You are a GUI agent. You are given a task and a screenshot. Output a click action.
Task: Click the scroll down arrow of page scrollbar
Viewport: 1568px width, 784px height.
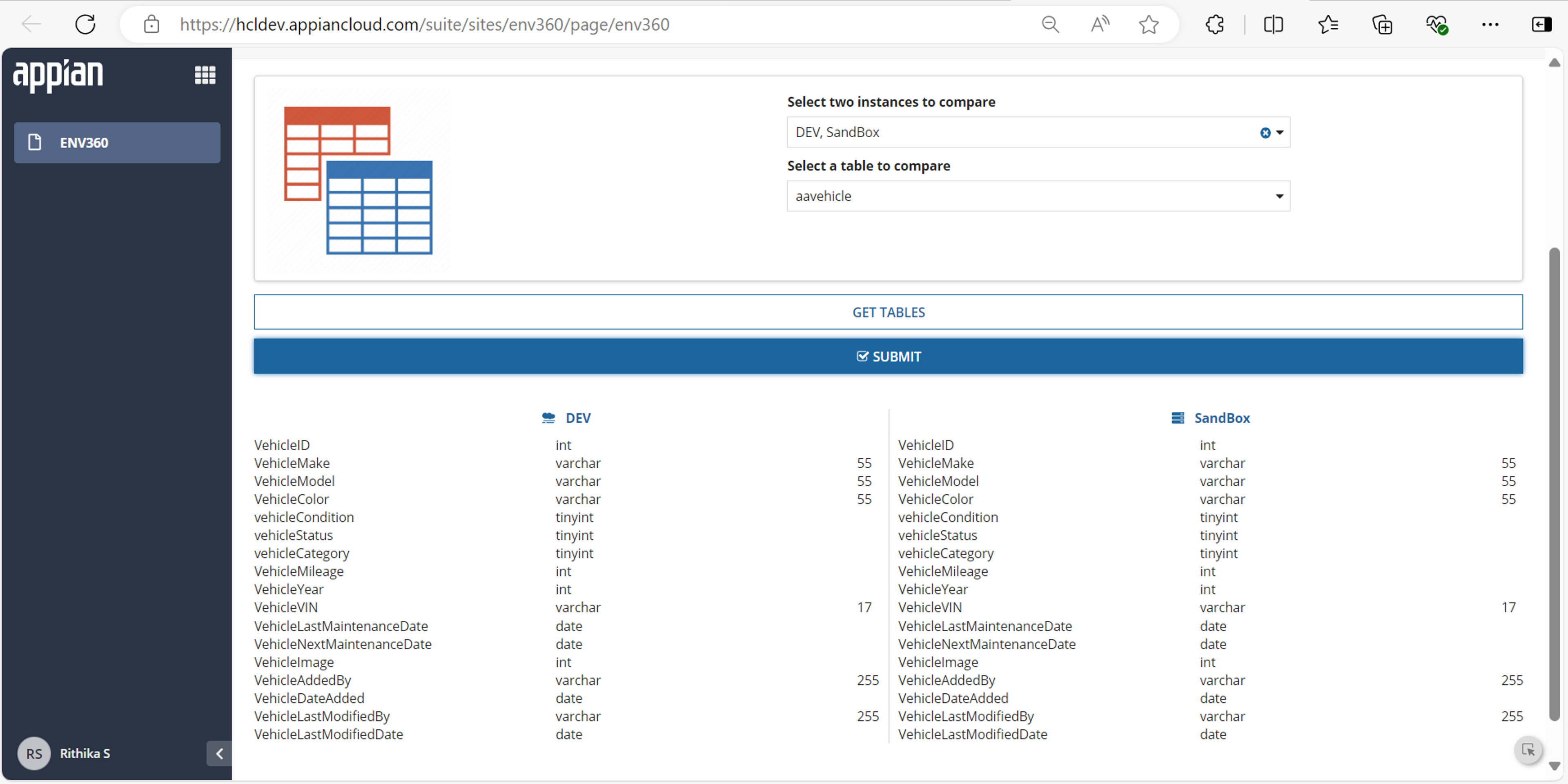pos(1554,766)
